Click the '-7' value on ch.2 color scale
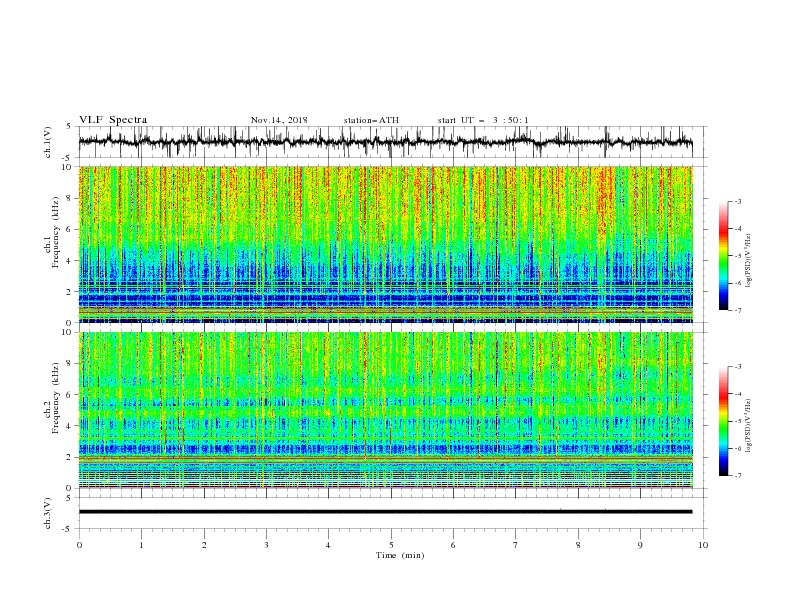This screenshot has width=792, height=612. coord(737,476)
